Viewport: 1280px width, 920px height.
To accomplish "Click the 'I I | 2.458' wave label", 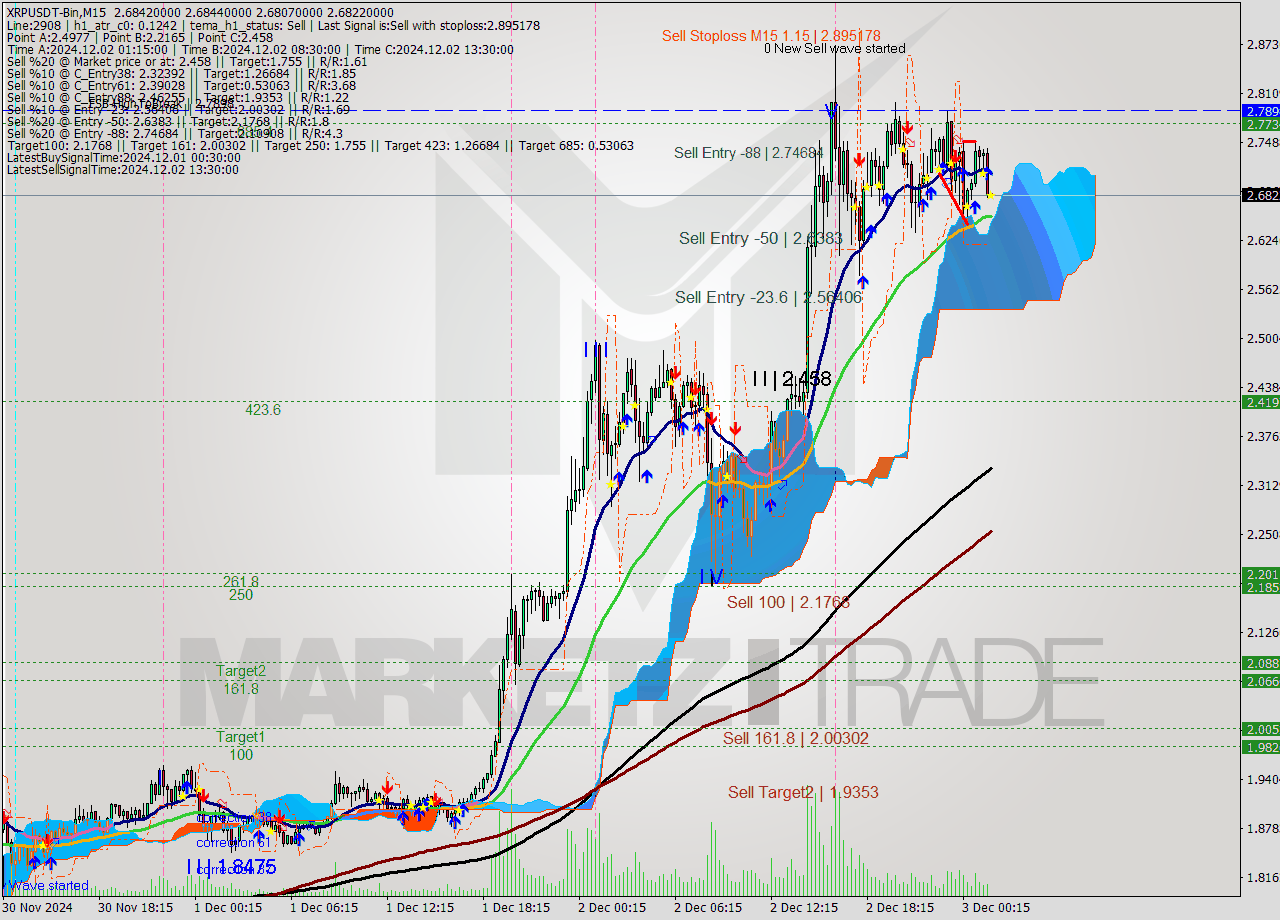I will click(x=790, y=379).
